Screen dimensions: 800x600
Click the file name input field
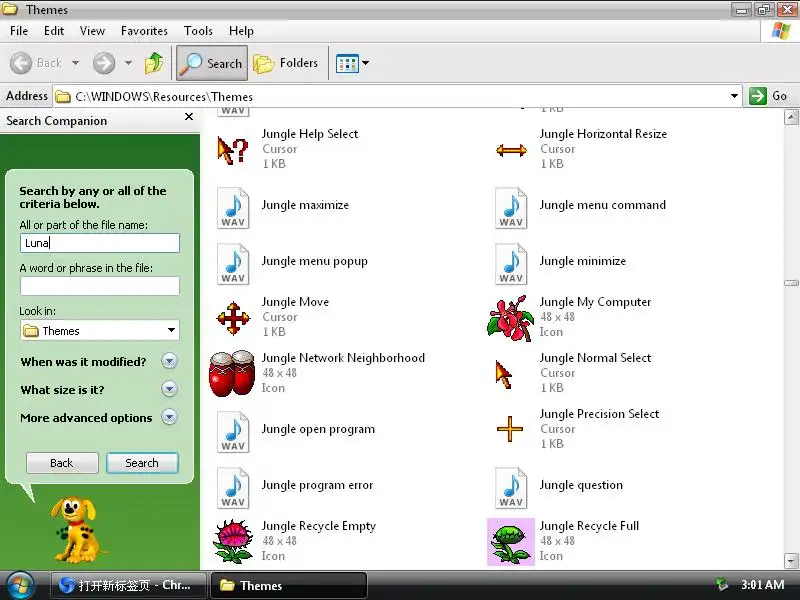click(x=99, y=243)
